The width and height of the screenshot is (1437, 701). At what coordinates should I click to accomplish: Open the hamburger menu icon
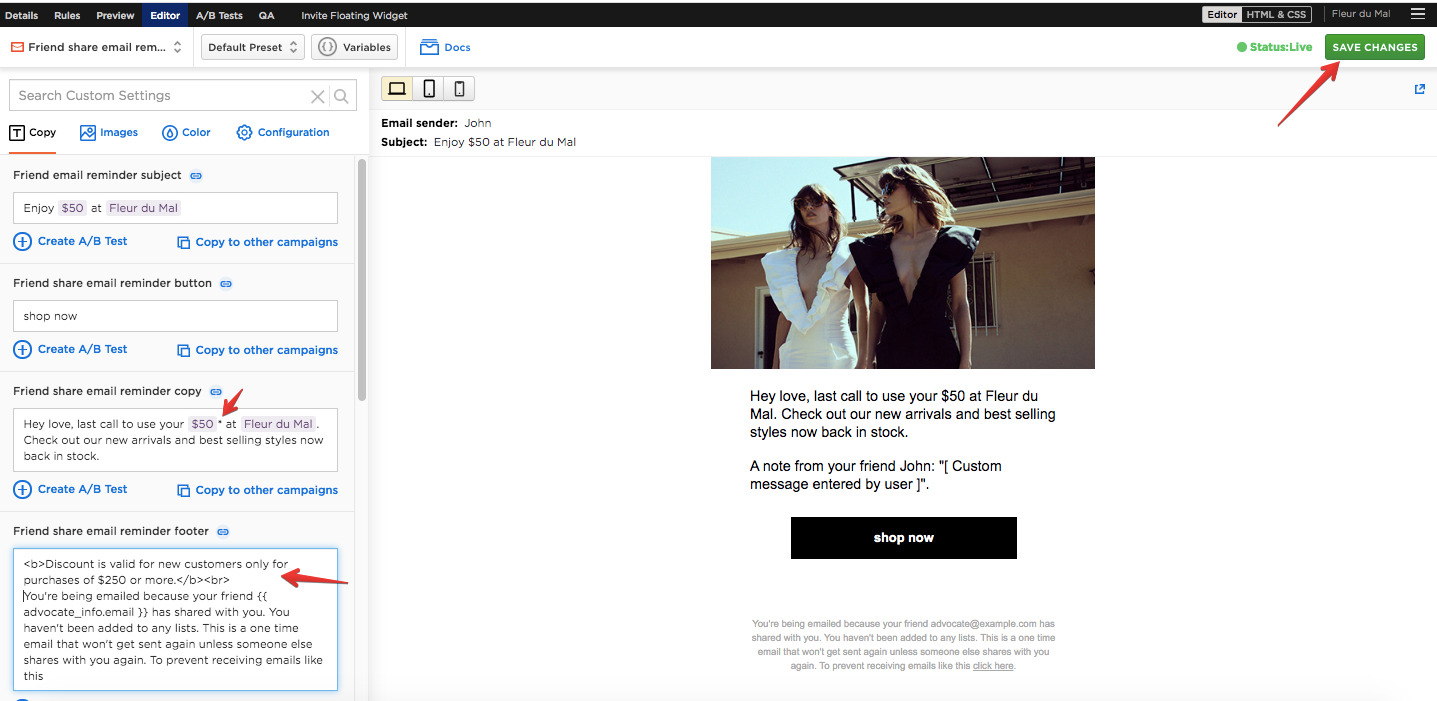click(x=1417, y=14)
